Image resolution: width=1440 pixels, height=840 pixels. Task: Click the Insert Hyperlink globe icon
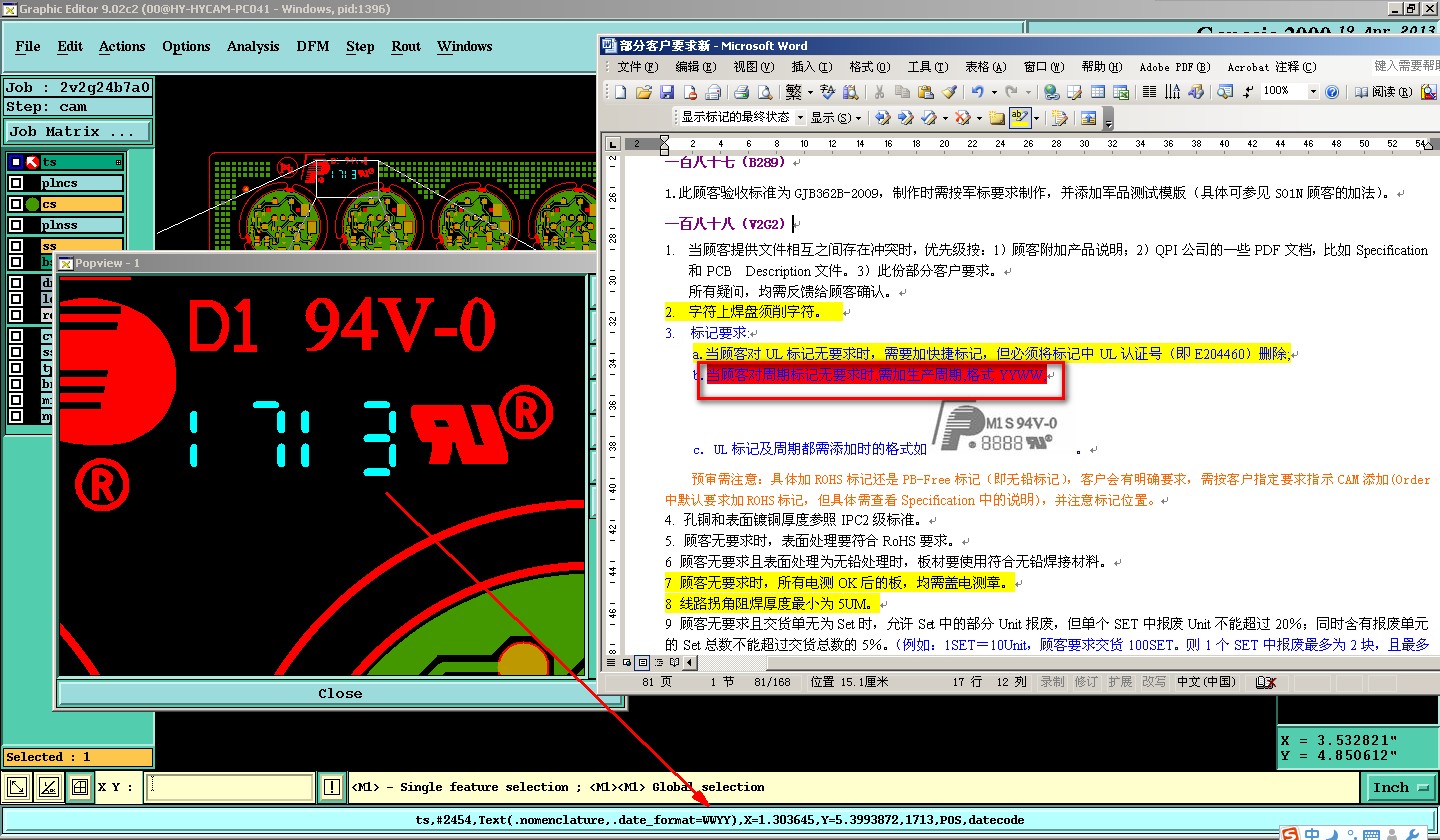click(1051, 92)
